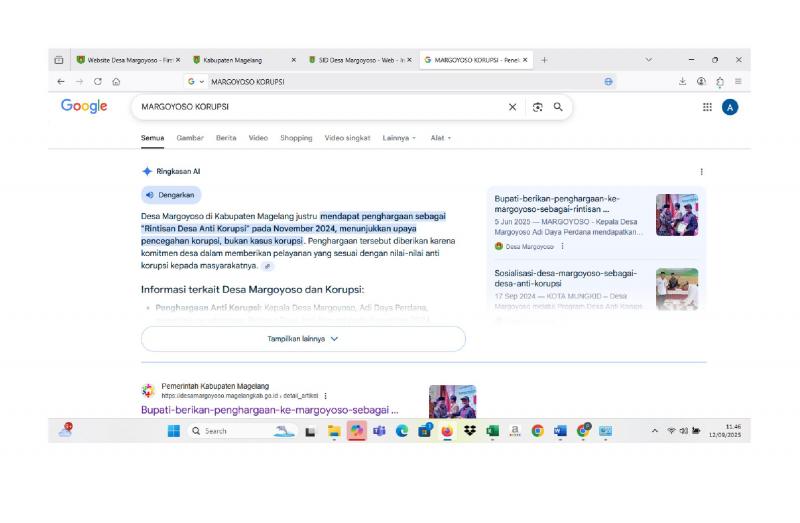Switch to Kabupaten Magelang browser tab
This screenshot has height=523, width=800.
click(240, 60)
